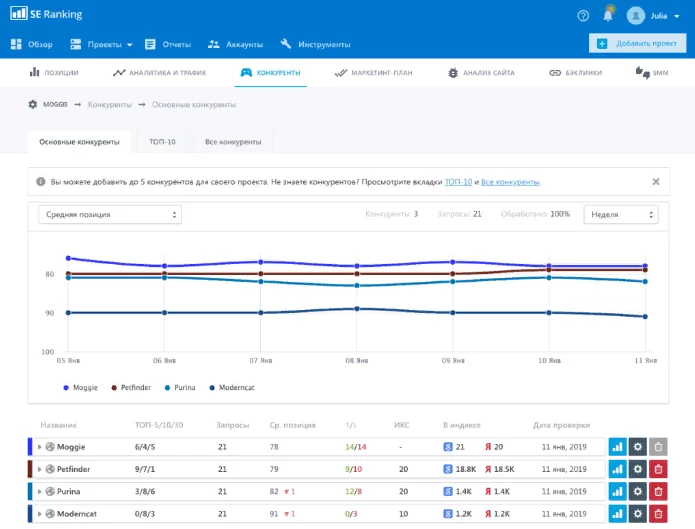Open Отчеты in top navigation
The image size is (695, 529).
click(x=168, y=44)
